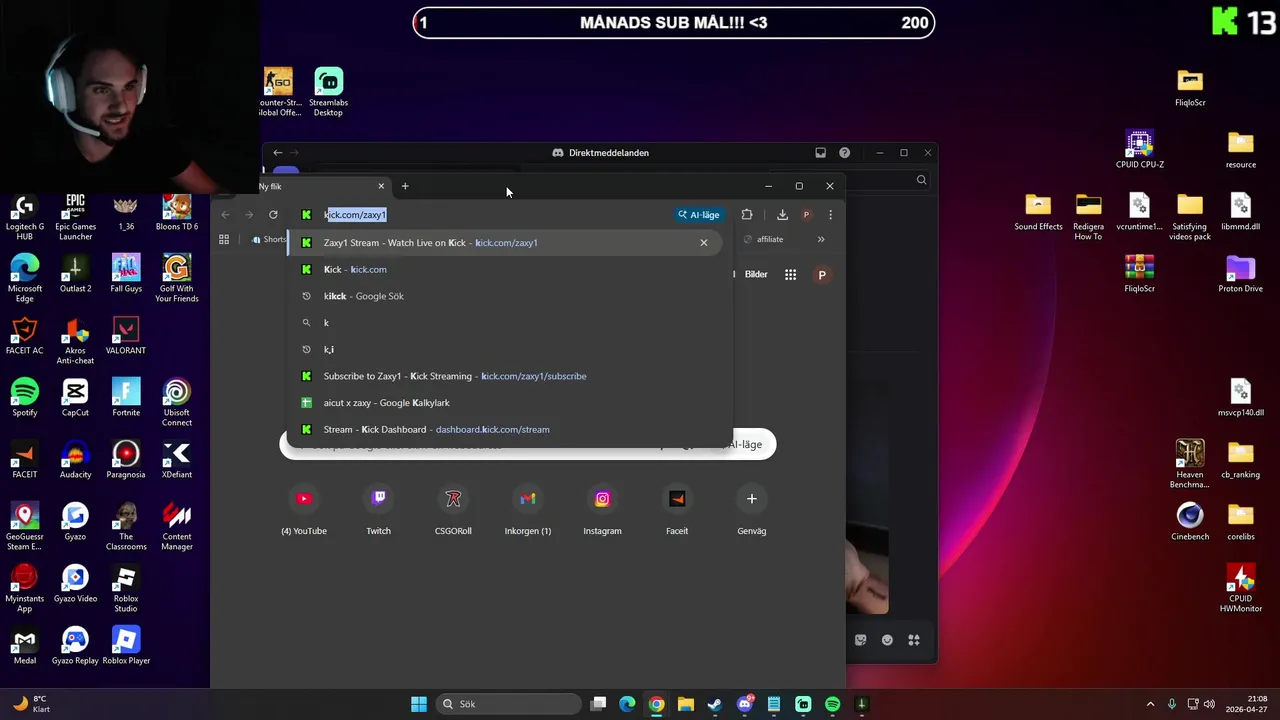The height and width of the screenshot is (720, 1280).
Task: Open Discord sticker picker
Action: [860, 640]
